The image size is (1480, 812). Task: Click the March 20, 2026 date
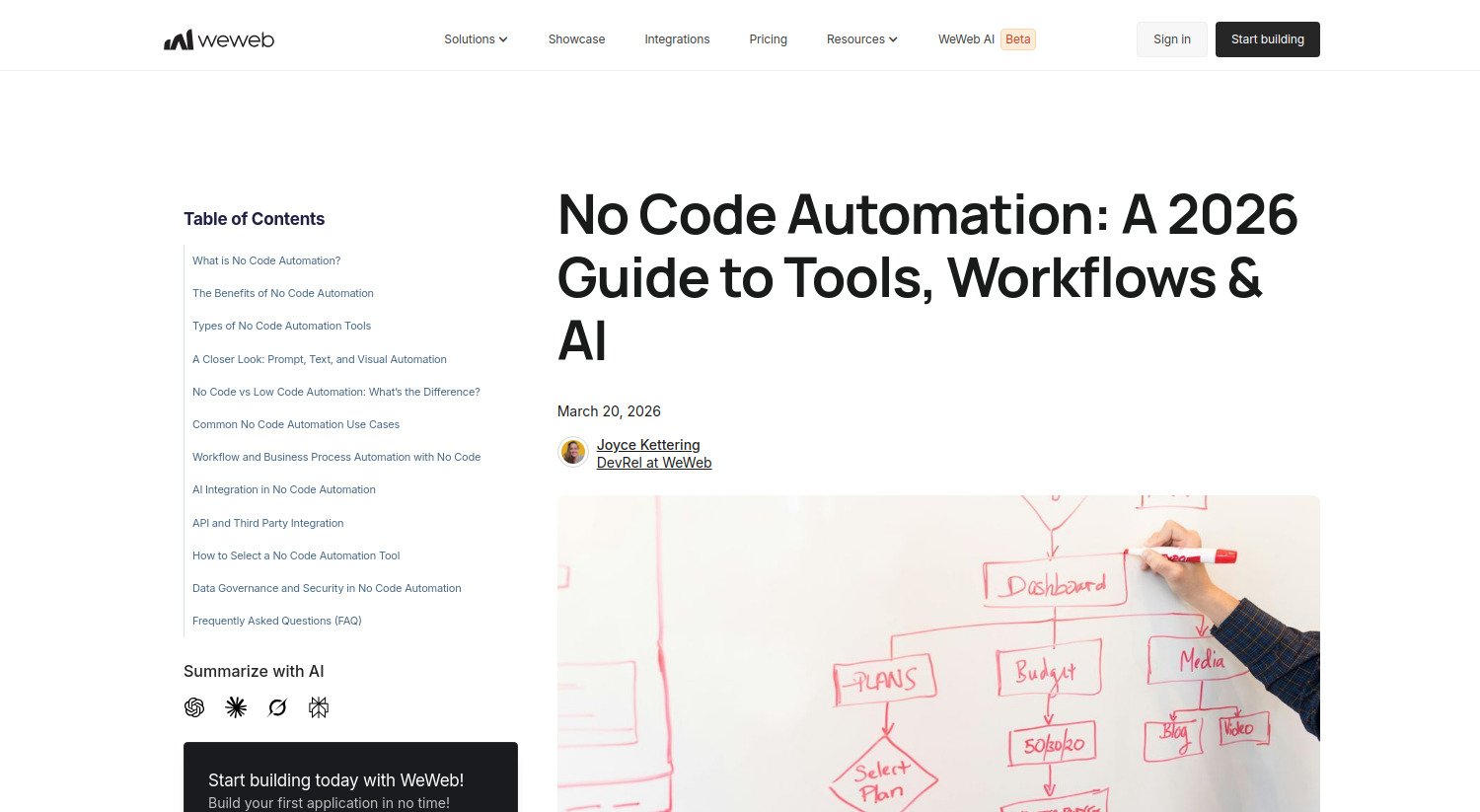(609, 411)
